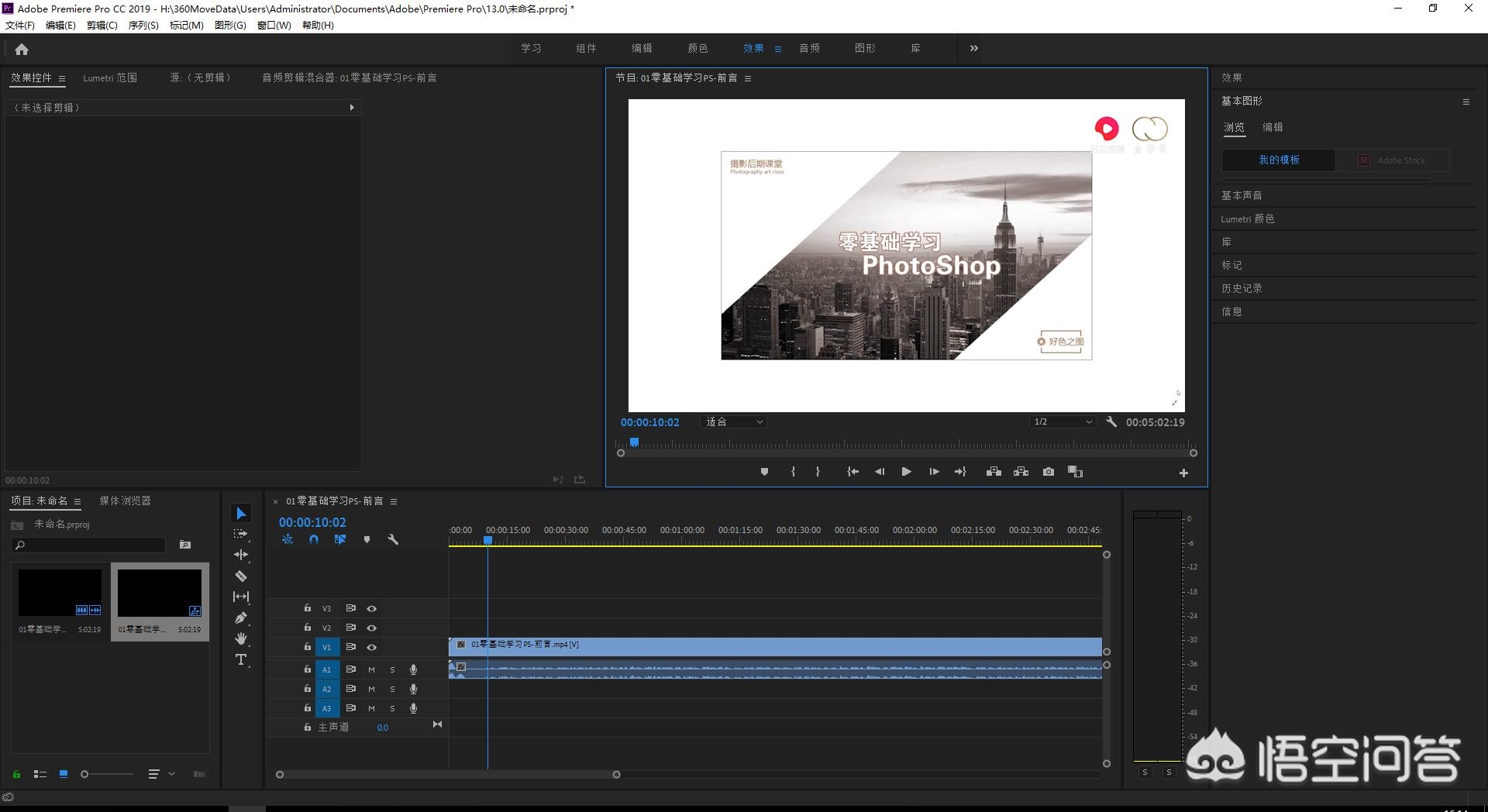The height and width of the screenshot is (812, 1488).
Task: Add a marker in program monitor
Action: pos(764,472)
